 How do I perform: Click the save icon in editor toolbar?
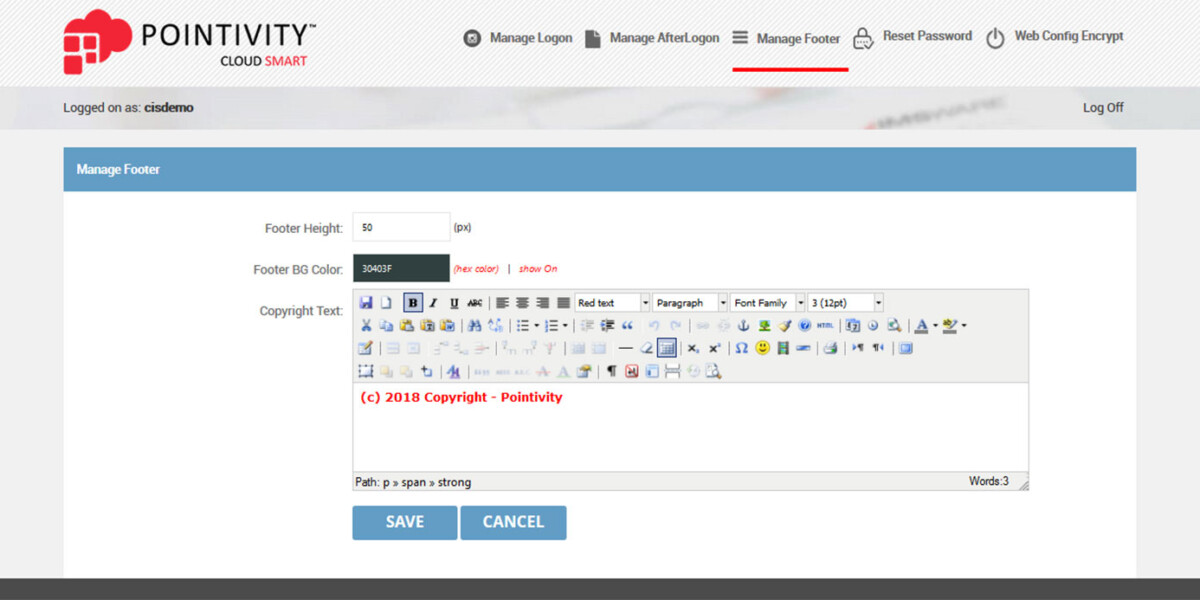[x=366, y=303]
